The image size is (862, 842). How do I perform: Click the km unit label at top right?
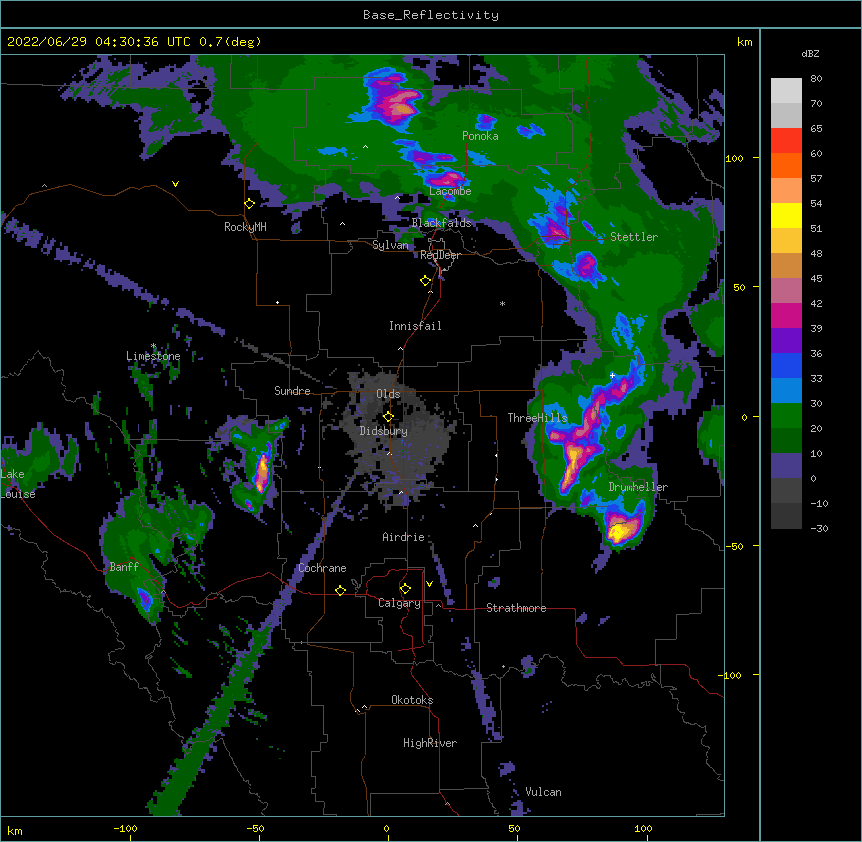745,42
